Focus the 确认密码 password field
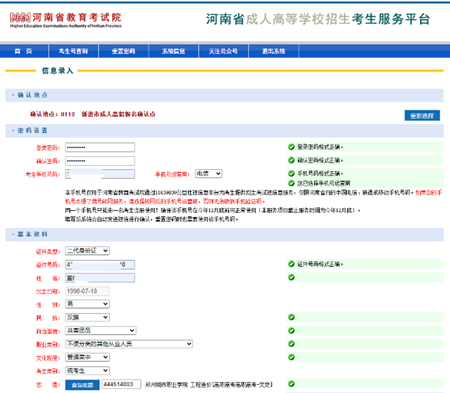The image size is (450, 393). click(100, 161)
